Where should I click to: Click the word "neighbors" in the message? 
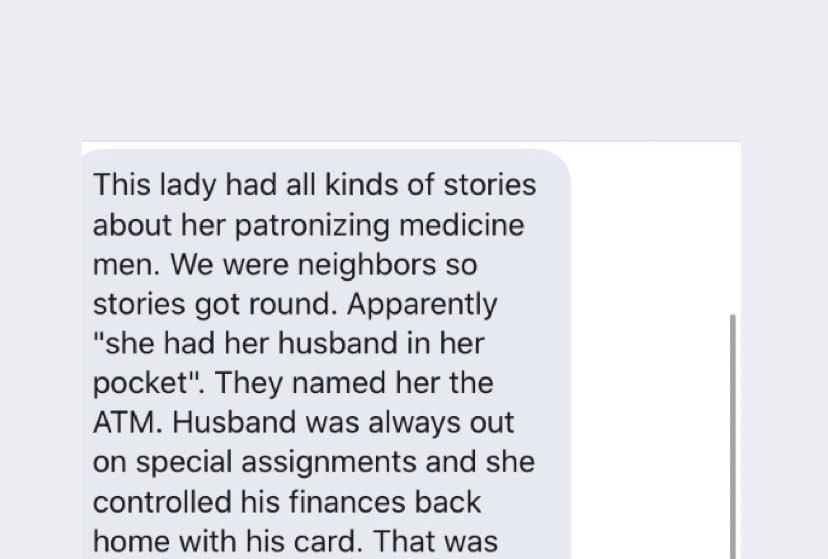point(366,264)
